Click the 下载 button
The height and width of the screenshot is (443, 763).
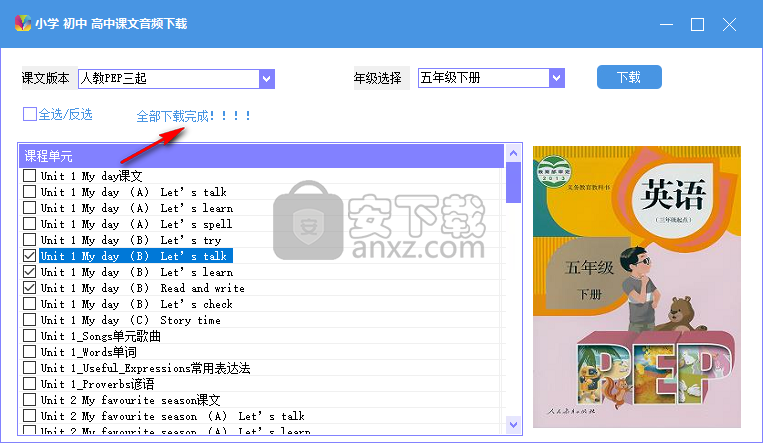(629, 77)
